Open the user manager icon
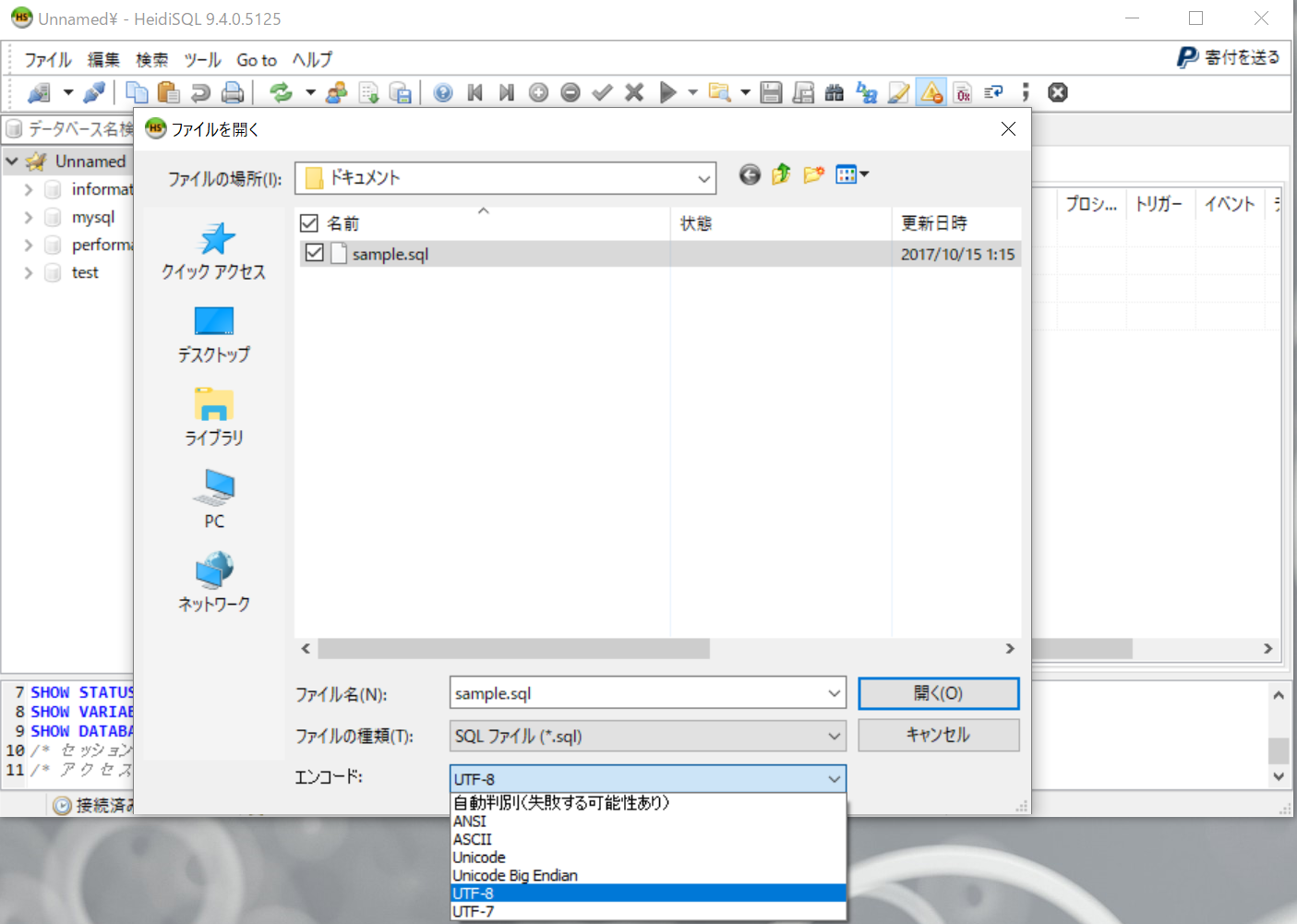Viewport: 1297px width, 924px height. coord(337,92)
